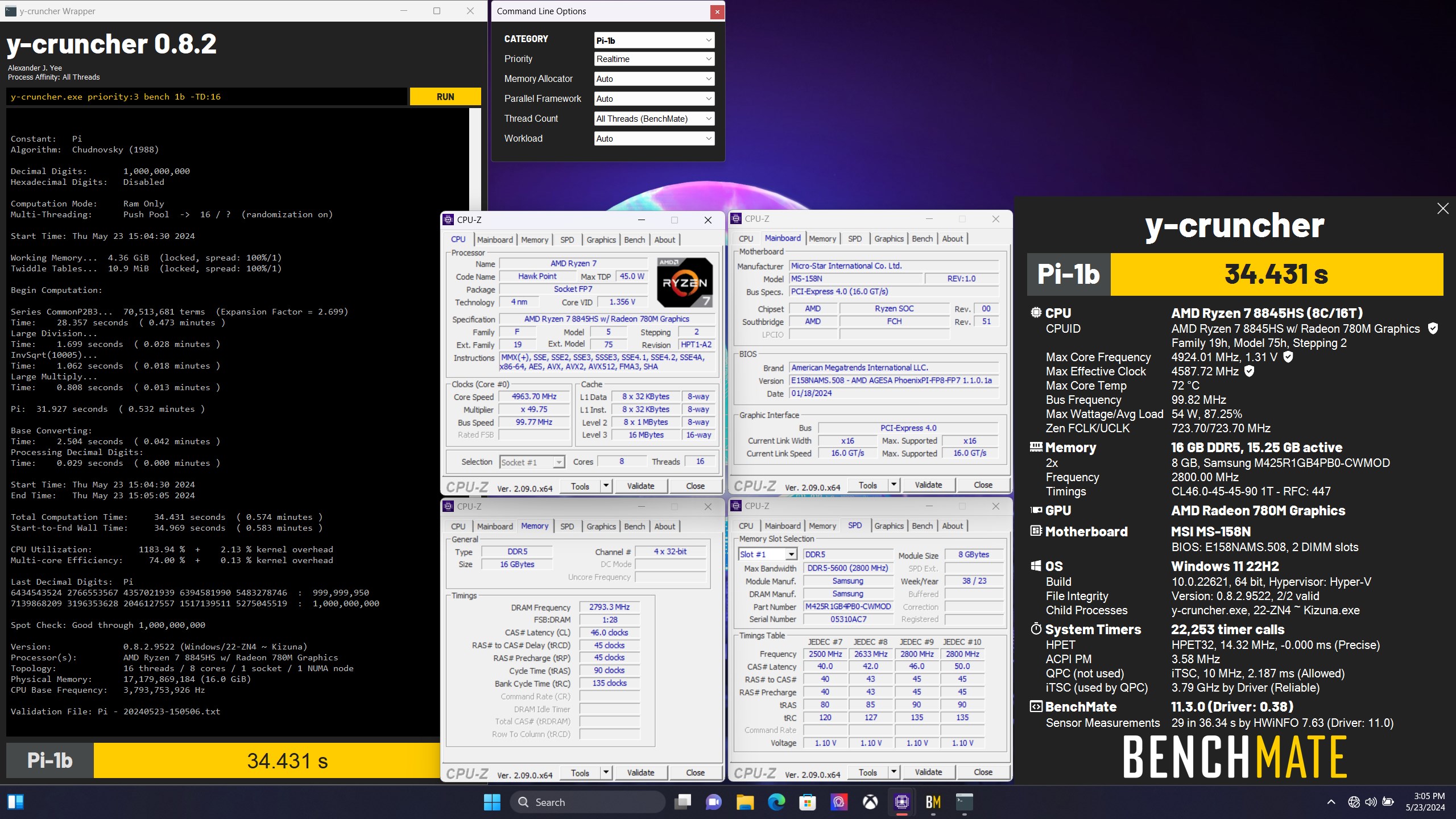Image resolution: width=1456 pixels, height=819 pixels.
Task: Open the Windows Start menu
Action: 492,803
